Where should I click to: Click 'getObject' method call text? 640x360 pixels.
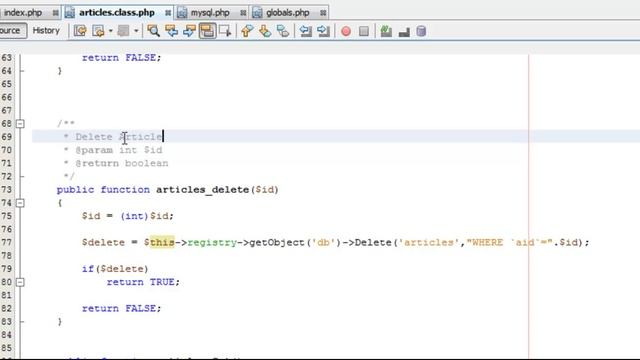click(277, 243)
